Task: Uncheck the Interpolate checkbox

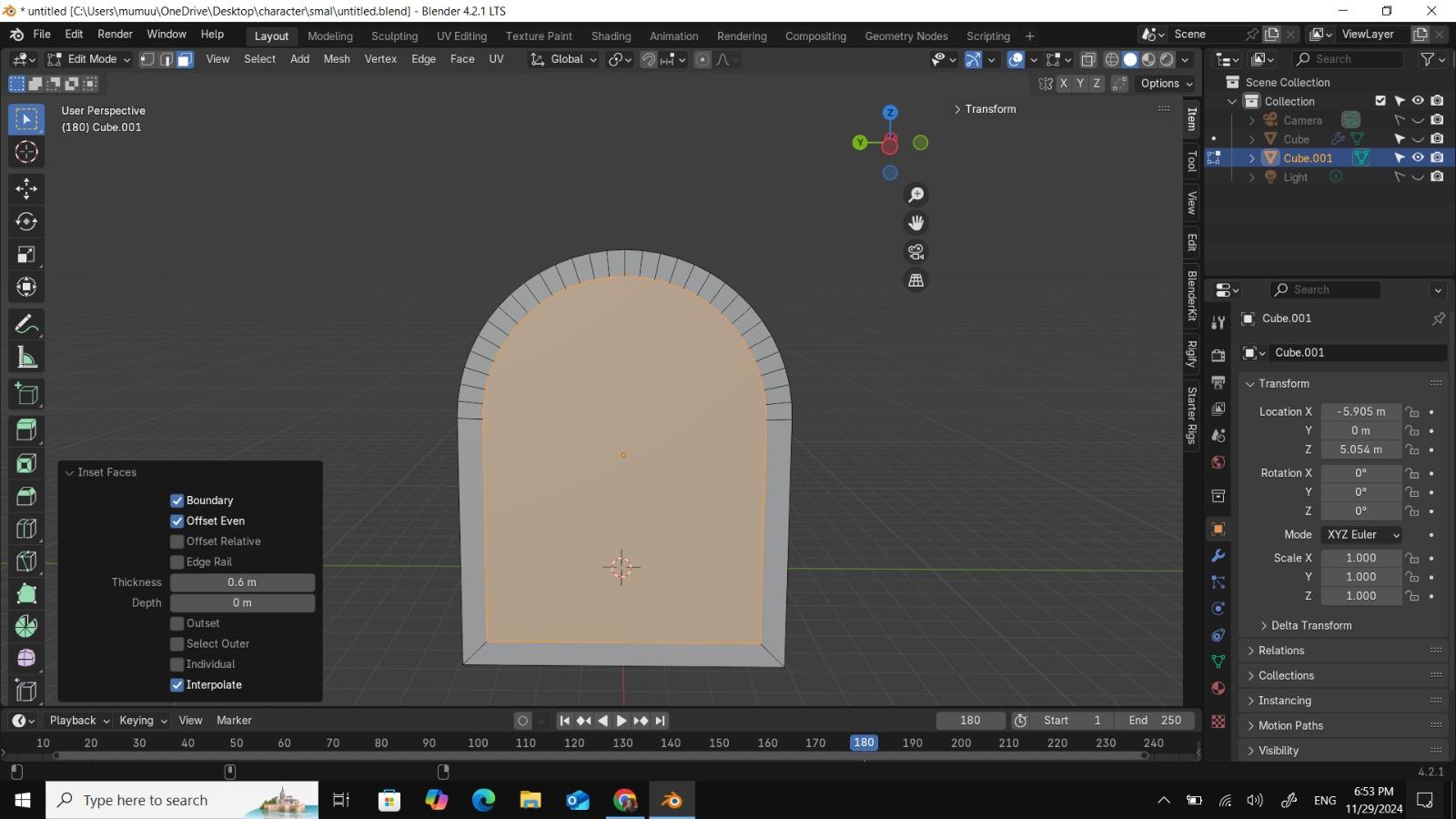Action: click(177, 685)
